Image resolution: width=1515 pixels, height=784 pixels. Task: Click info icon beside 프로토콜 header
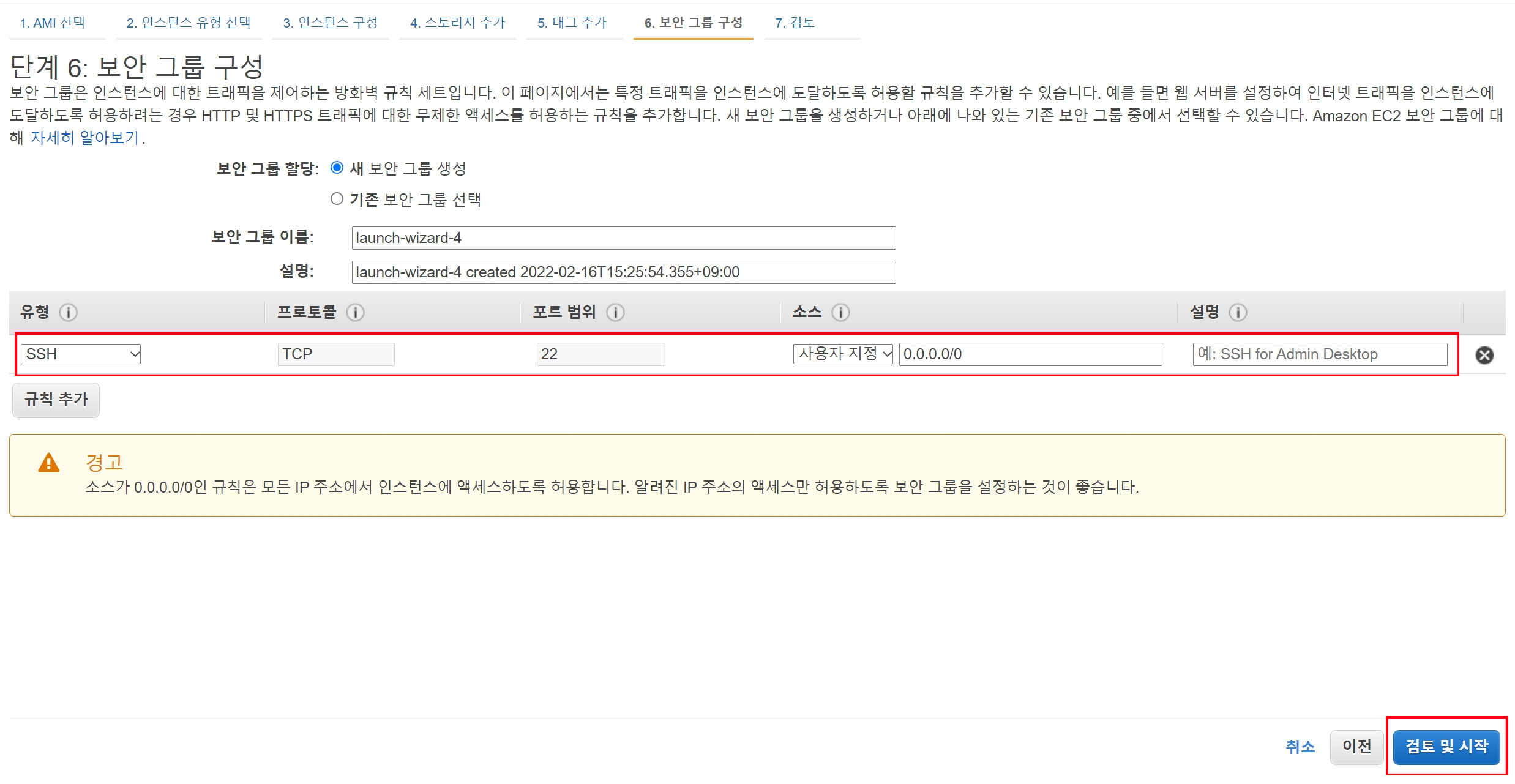[355, 313]
